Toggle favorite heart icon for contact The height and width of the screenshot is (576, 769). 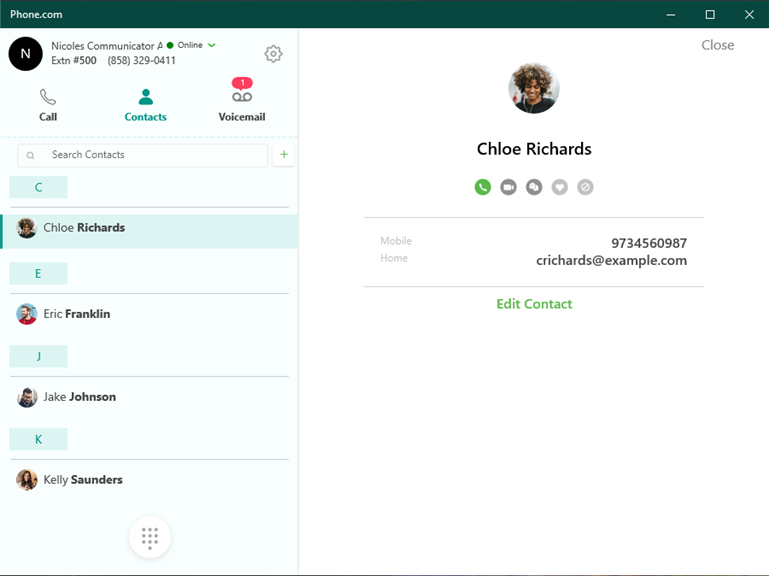coord(560,187)
